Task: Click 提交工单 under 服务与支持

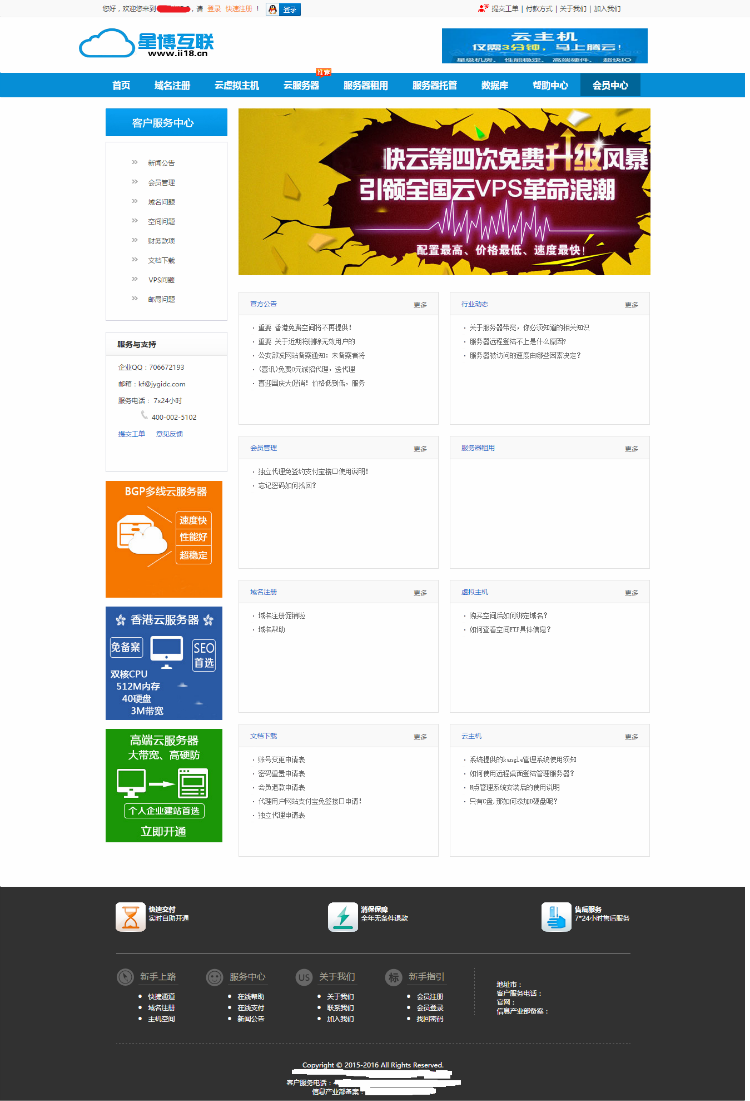Action: coord(131,434)
